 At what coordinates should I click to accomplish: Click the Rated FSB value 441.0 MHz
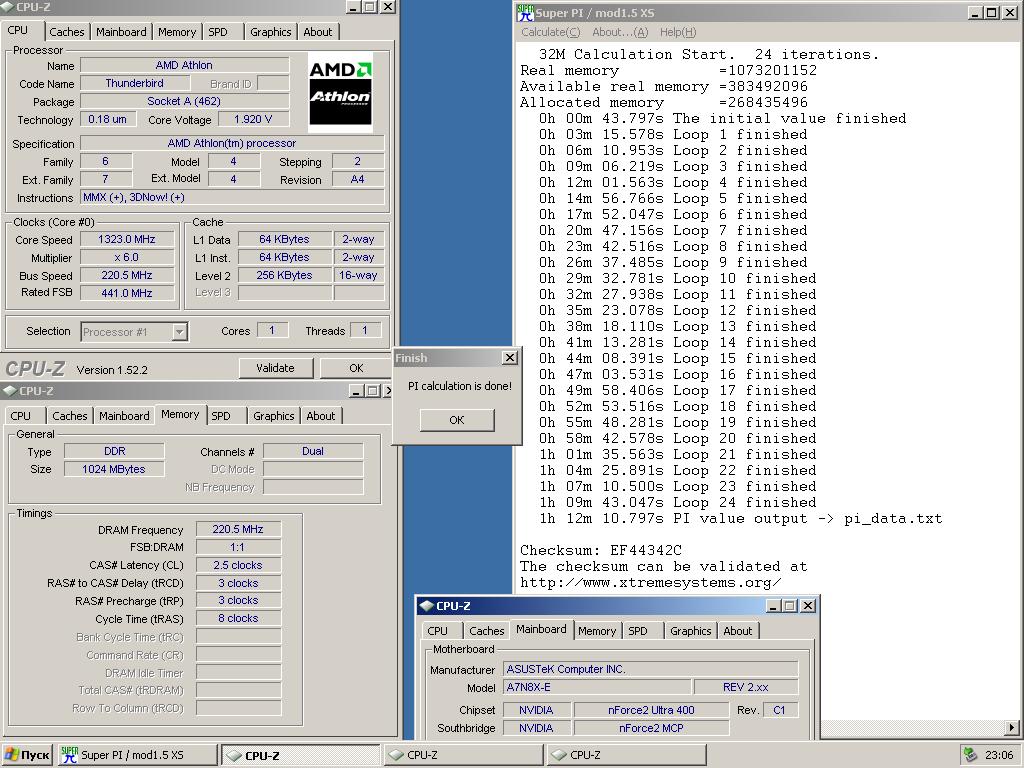127,293
